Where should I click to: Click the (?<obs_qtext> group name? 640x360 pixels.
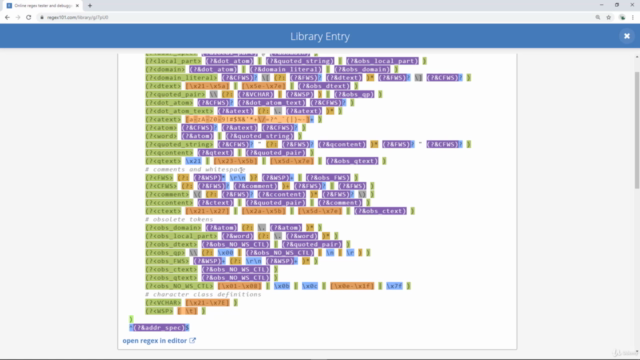171,278
